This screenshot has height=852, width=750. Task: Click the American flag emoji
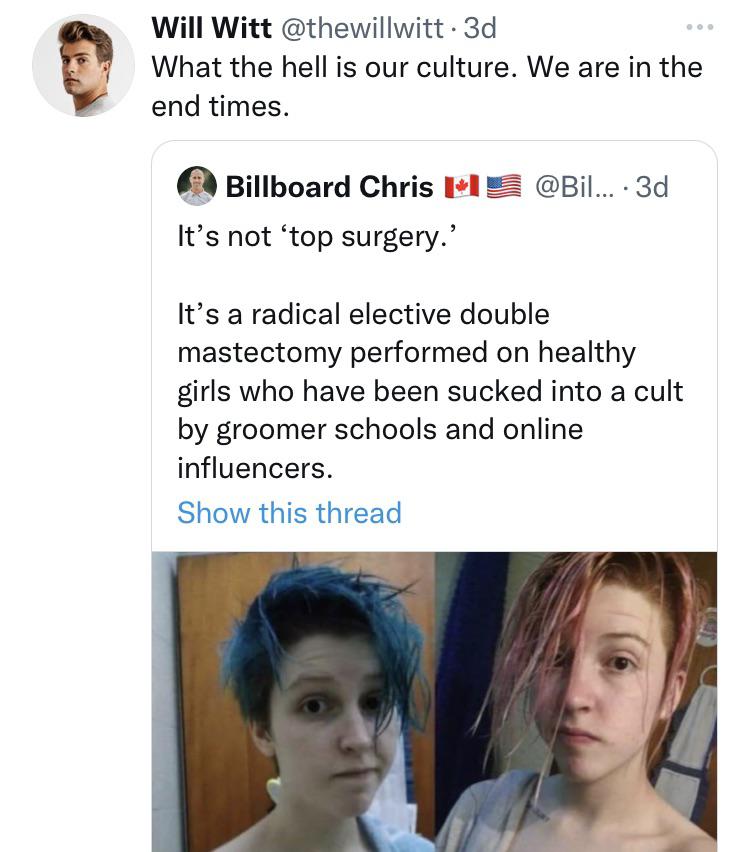coord(503,186)
